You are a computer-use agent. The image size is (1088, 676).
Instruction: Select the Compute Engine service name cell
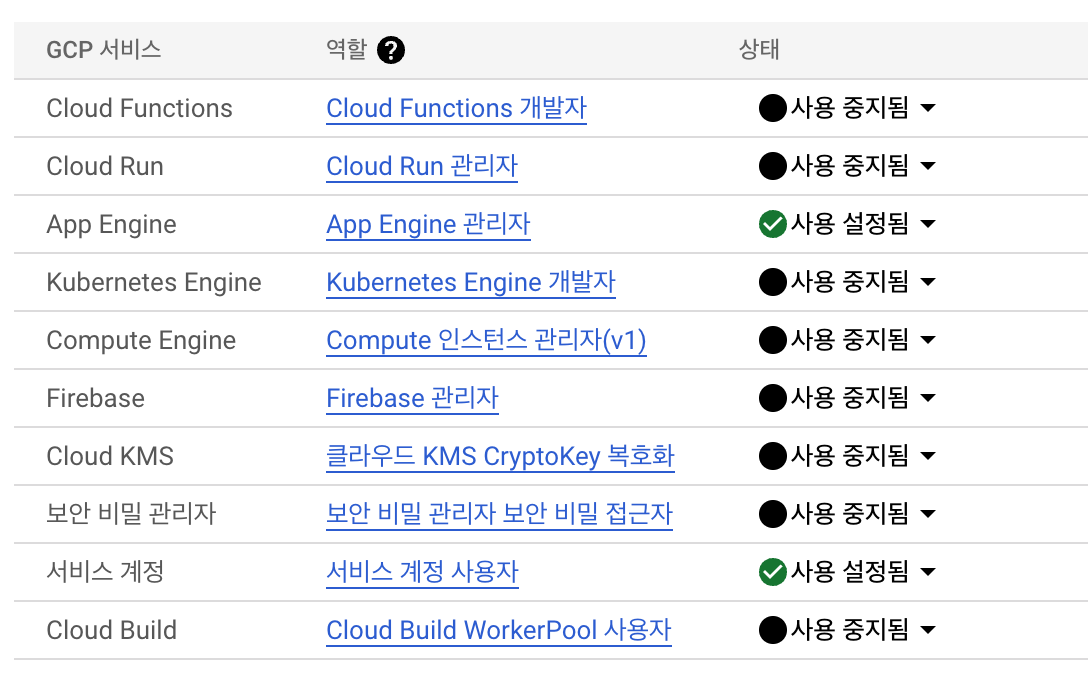pos(141,341)
